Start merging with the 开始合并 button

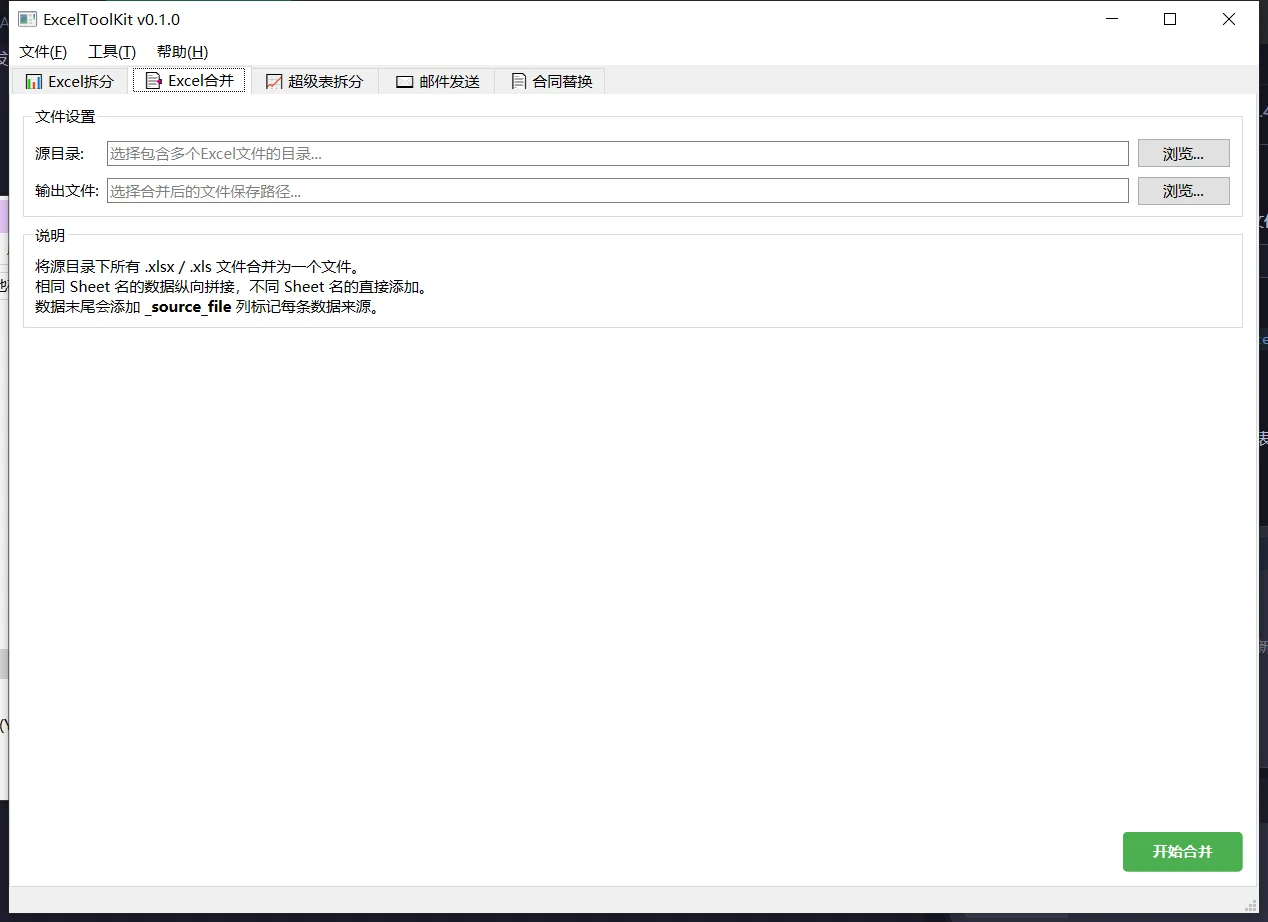pyautogui.click(x=1183, y=852)
